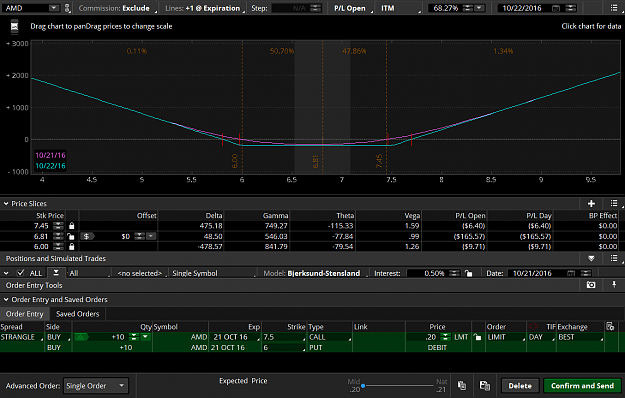Viewport: 625px width, 398px height.
Task: Adjust the Interest 0.50% stepper
Action: (454, 273)
